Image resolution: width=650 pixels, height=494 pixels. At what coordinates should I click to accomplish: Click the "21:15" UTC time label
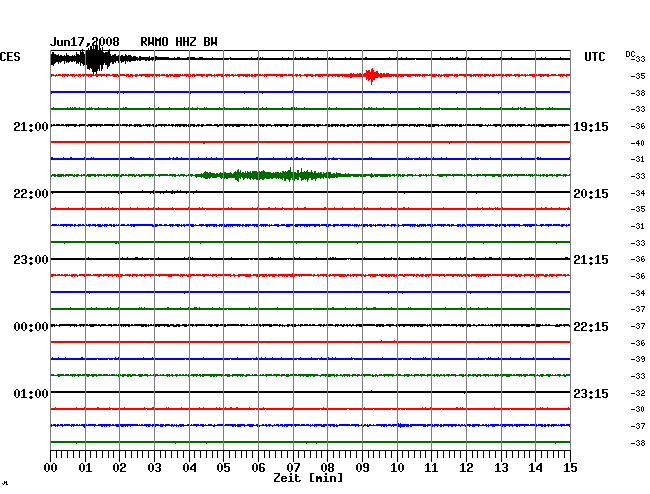tap(591, 260)
